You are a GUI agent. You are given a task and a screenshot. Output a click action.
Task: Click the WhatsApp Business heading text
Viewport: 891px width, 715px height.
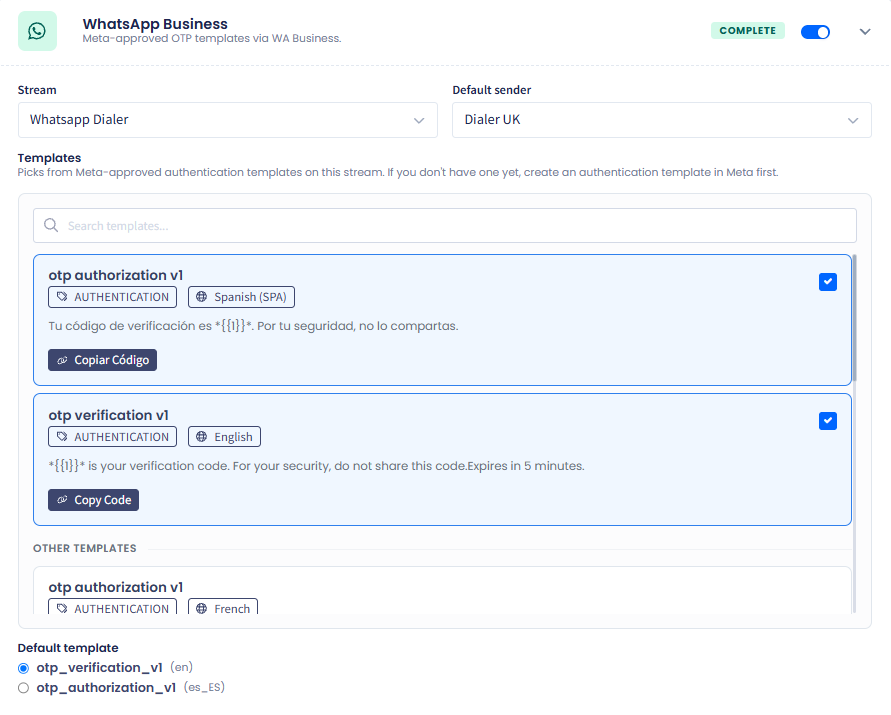155,24
